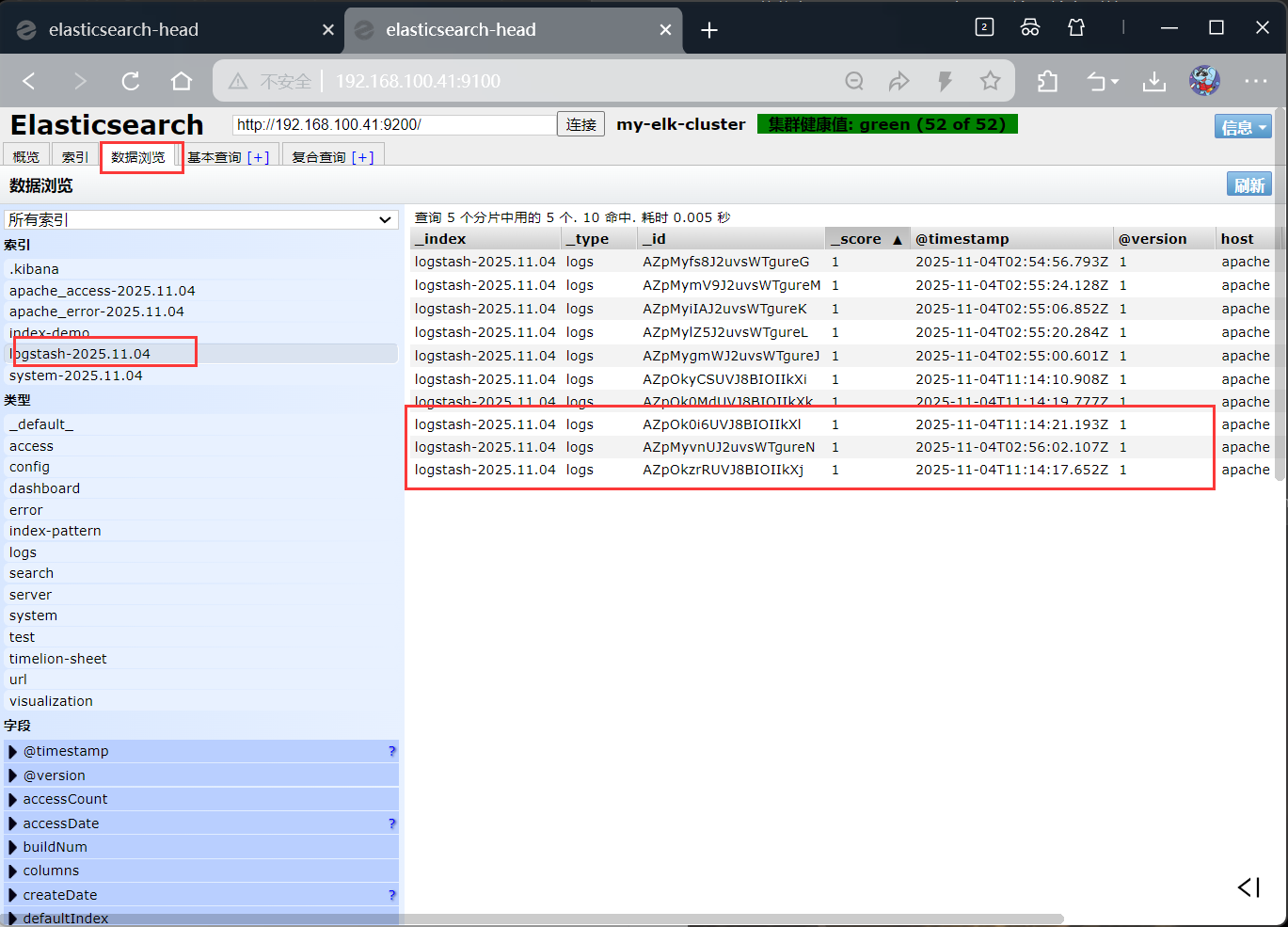Select the apache_access-2025.11.04 index
Image resolution: width=1288 pixels, height=927 pixels.
pos(201,291)
